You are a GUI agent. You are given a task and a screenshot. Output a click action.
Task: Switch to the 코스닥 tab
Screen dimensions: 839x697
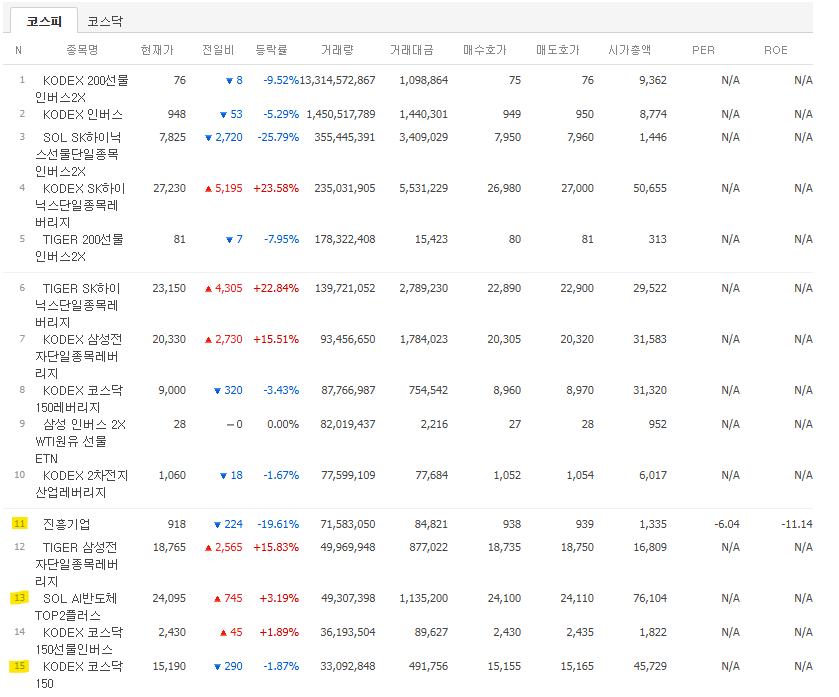pyautogui.click(x=105, y=21)
